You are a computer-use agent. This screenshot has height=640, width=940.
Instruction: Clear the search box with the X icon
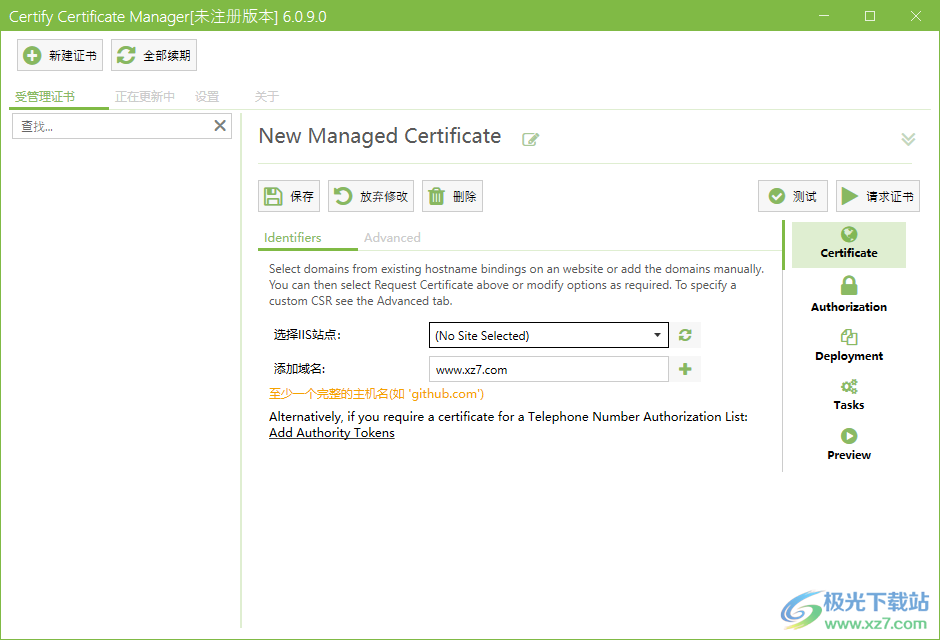coord(219,125)
